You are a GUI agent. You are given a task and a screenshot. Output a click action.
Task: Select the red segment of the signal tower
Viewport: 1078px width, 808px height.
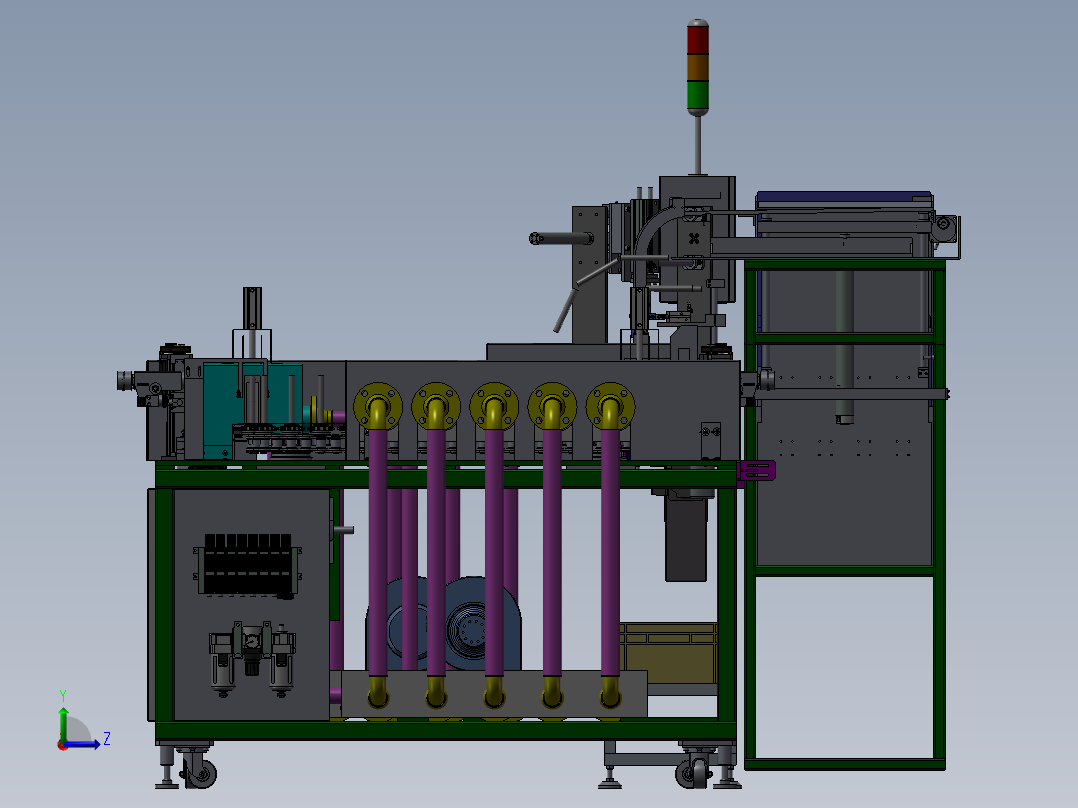(x=698, y=40)
